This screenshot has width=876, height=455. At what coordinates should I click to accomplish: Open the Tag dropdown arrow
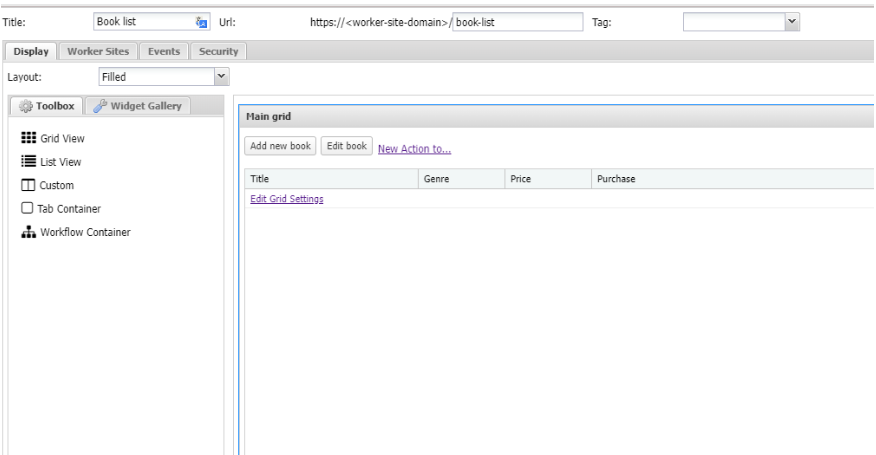click(792, 22)
